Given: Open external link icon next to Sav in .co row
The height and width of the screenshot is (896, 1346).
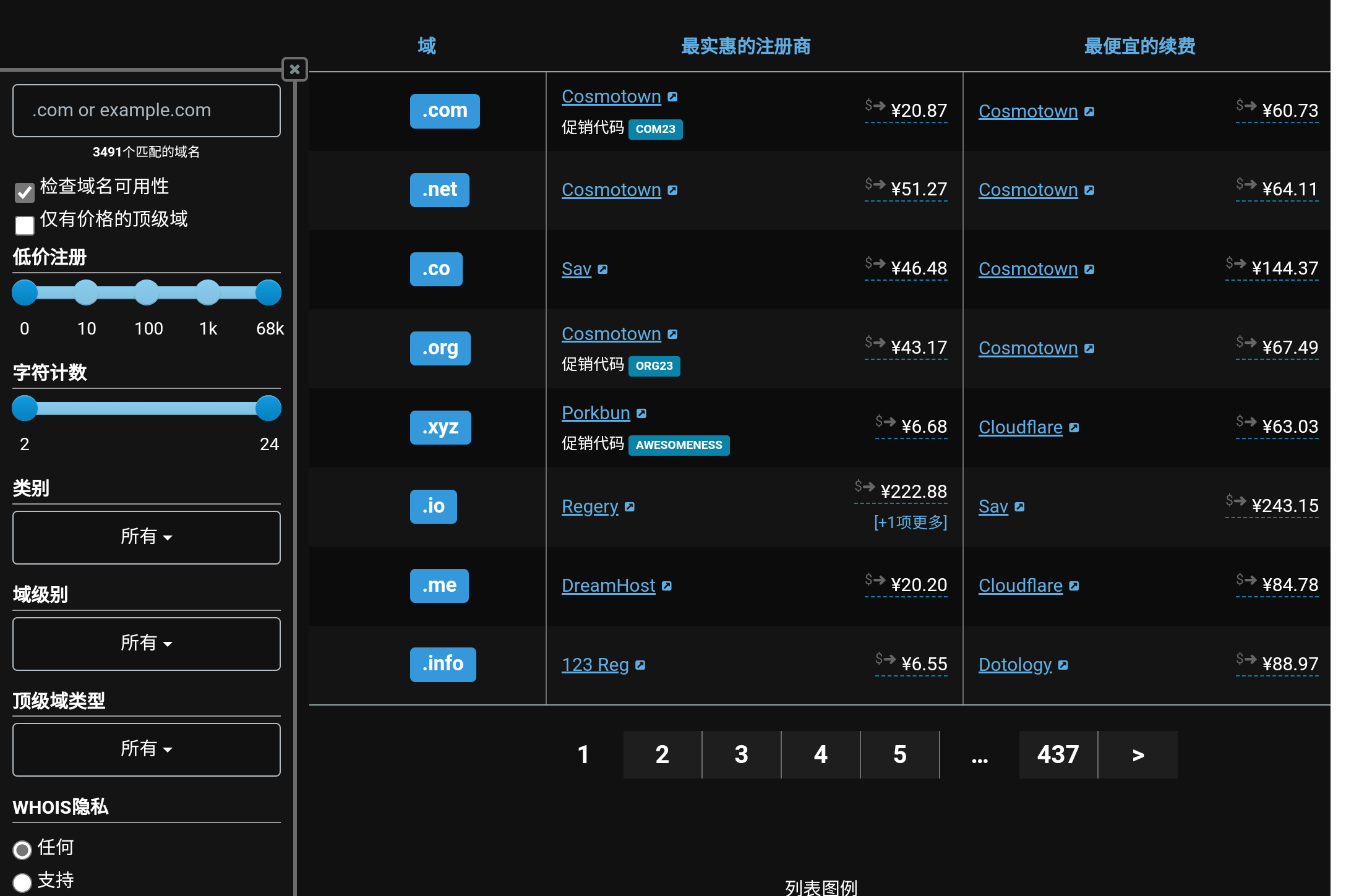Looking at the screenshot, I should pyautogui.click(x=603, y=270).
